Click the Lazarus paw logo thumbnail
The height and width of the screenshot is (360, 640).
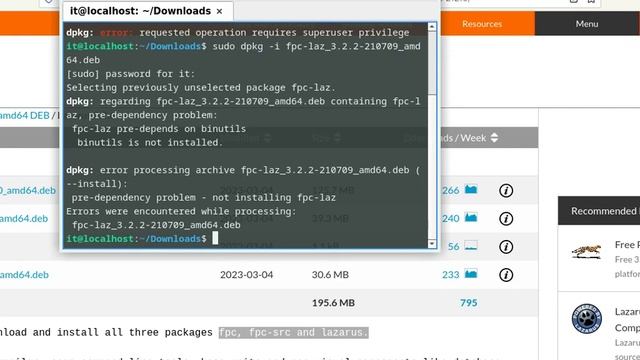point(587,318)
